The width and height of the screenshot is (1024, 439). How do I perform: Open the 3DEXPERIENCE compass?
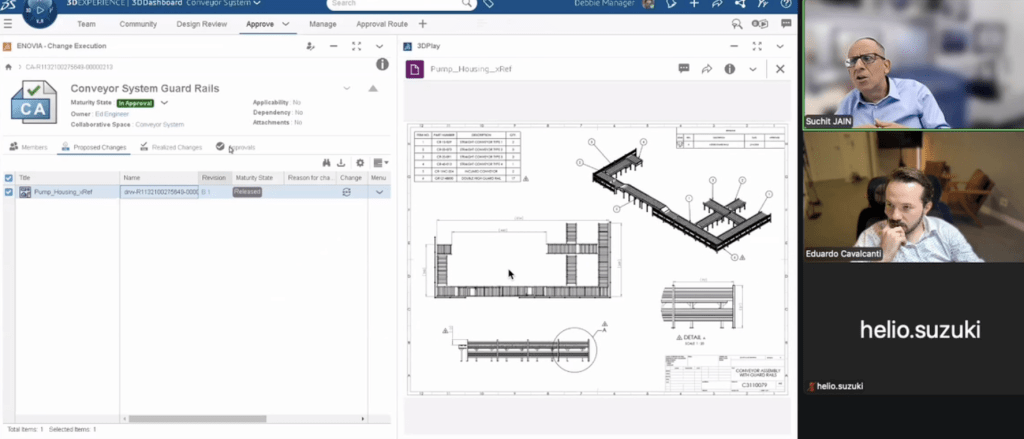pos(40,10)
